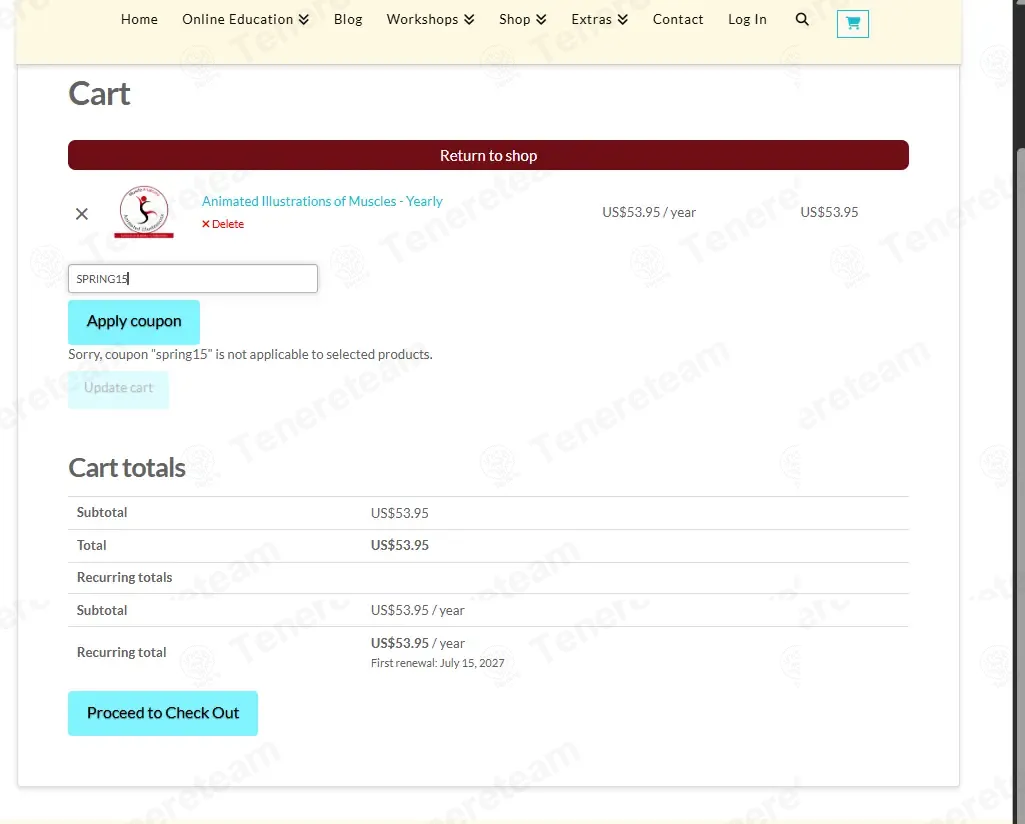Image resolution: width=1025 pixels, height=824 pixels.
Task: Go to the Home menu item
Action: 139,20
